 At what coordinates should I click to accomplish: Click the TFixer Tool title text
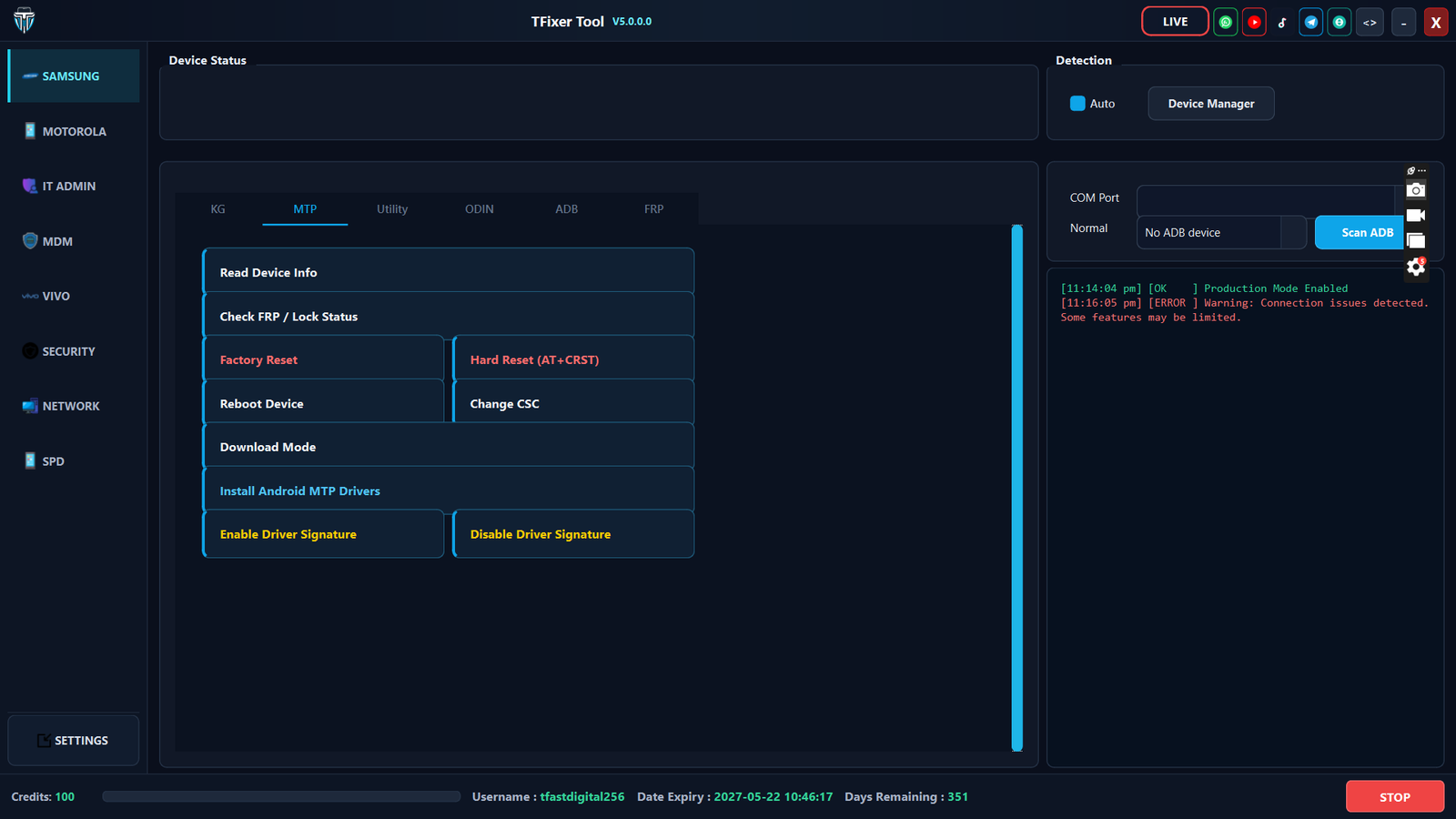pos(568,22)
